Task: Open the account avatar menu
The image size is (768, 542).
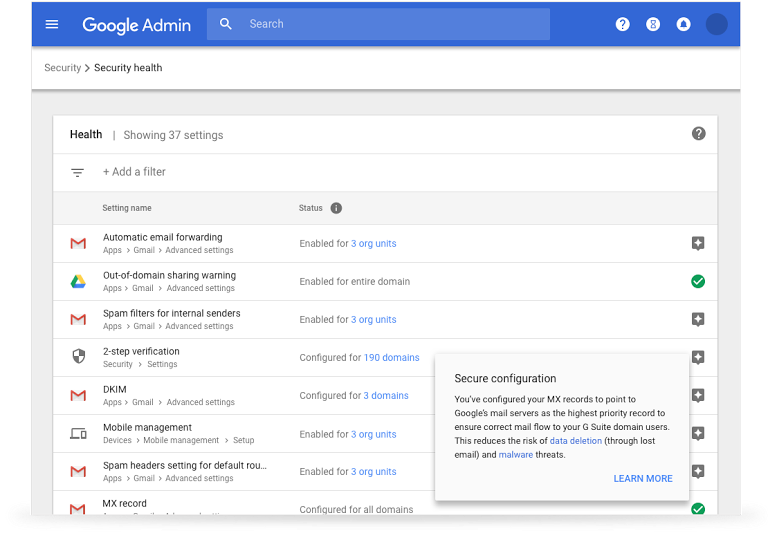Action: tap(716, 24)
